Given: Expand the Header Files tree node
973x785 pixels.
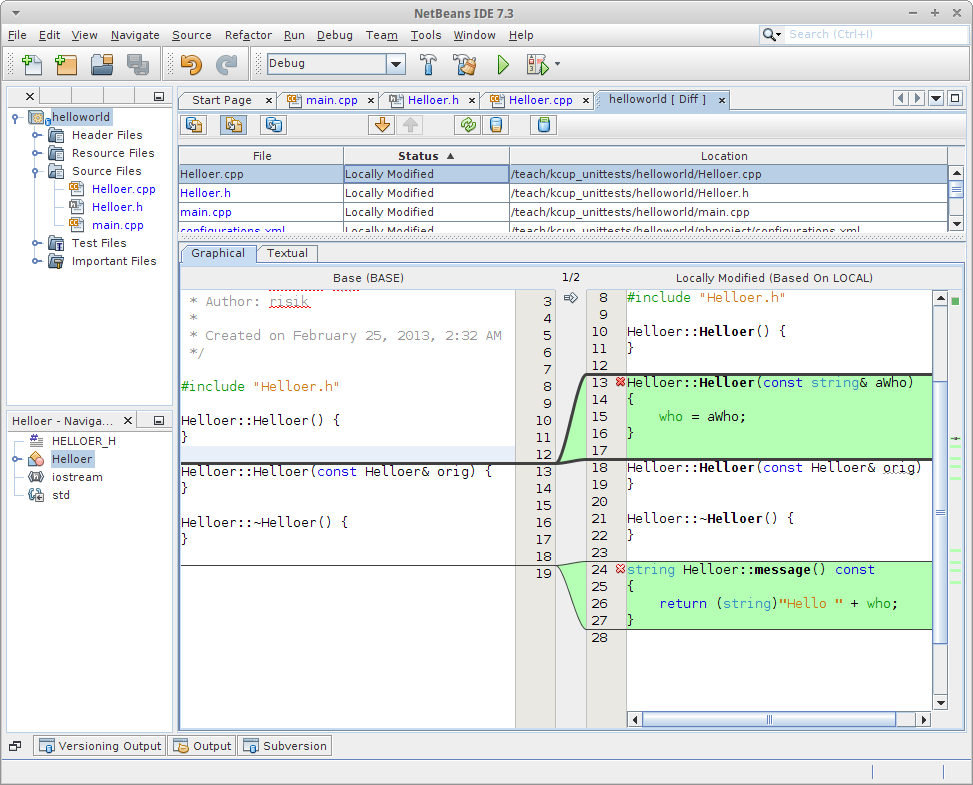Looking at the screenshot, I should tap(35, 135).
